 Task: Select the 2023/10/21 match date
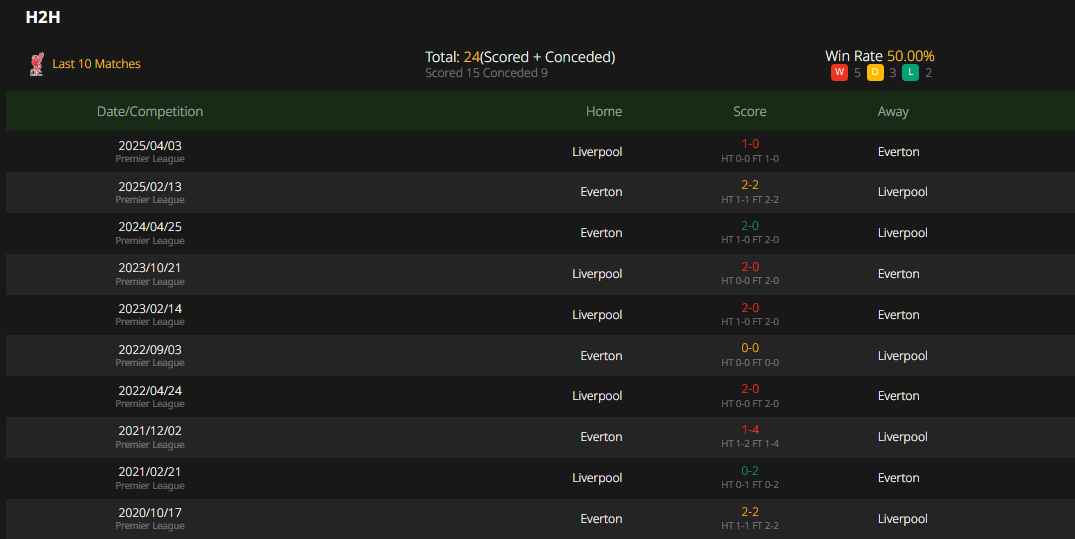click(x=150, y=268)
